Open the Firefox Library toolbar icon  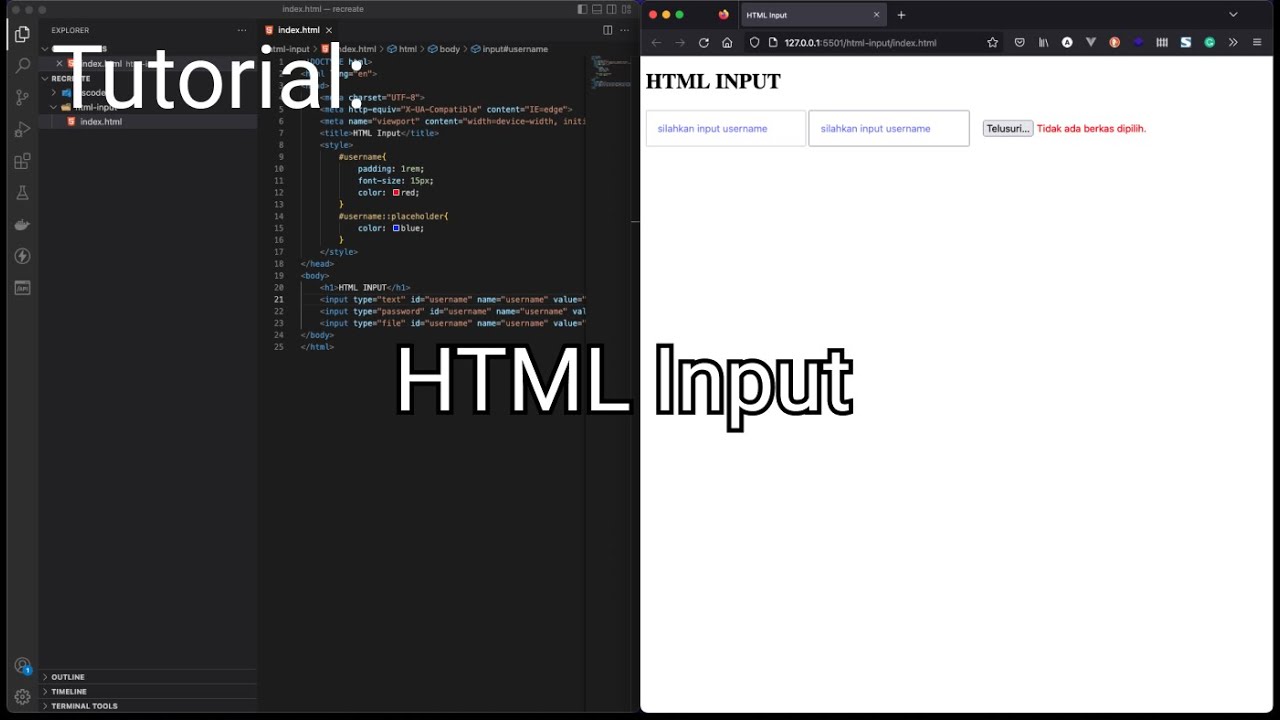coord(1043,43)
